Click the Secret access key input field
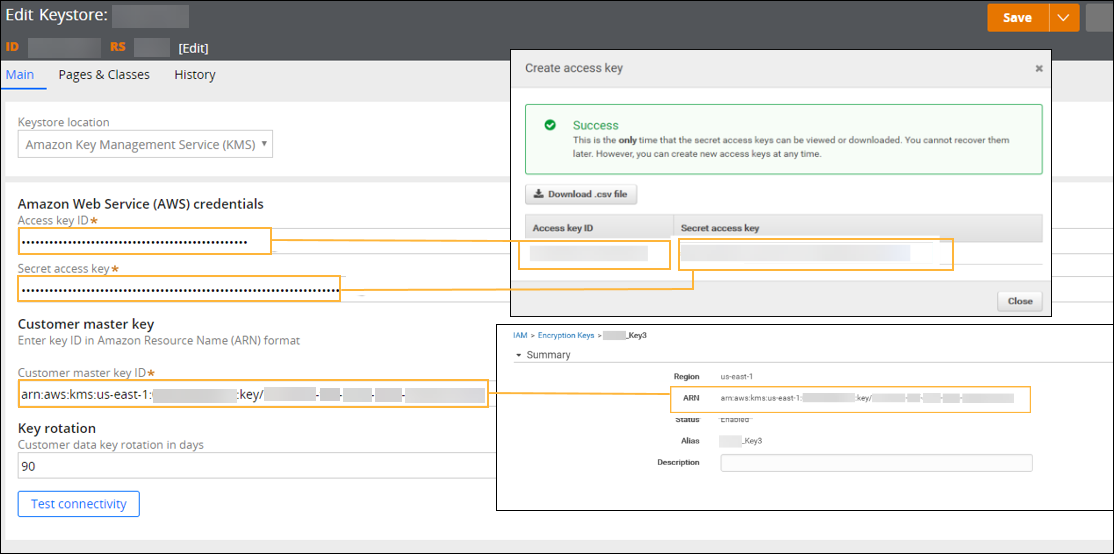Image resolution: width=1114 pixels, height=554 pixels. (179, 289)
